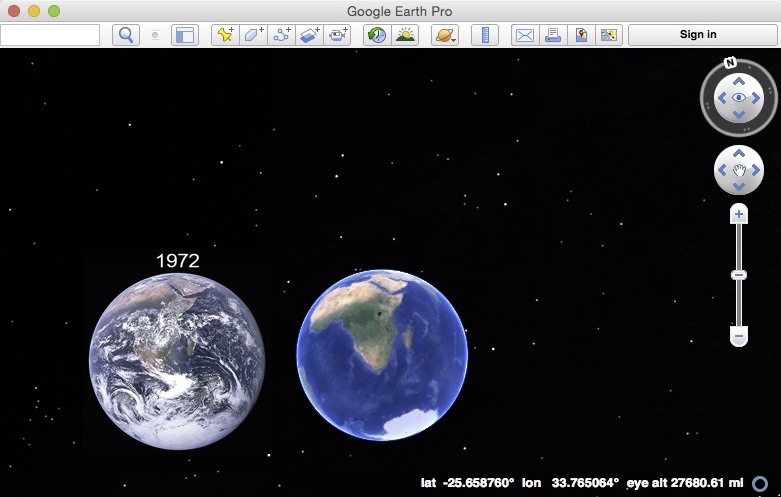Click the small gray dot beside search
The width and height of the screenshot is (781, 497).
155,35
